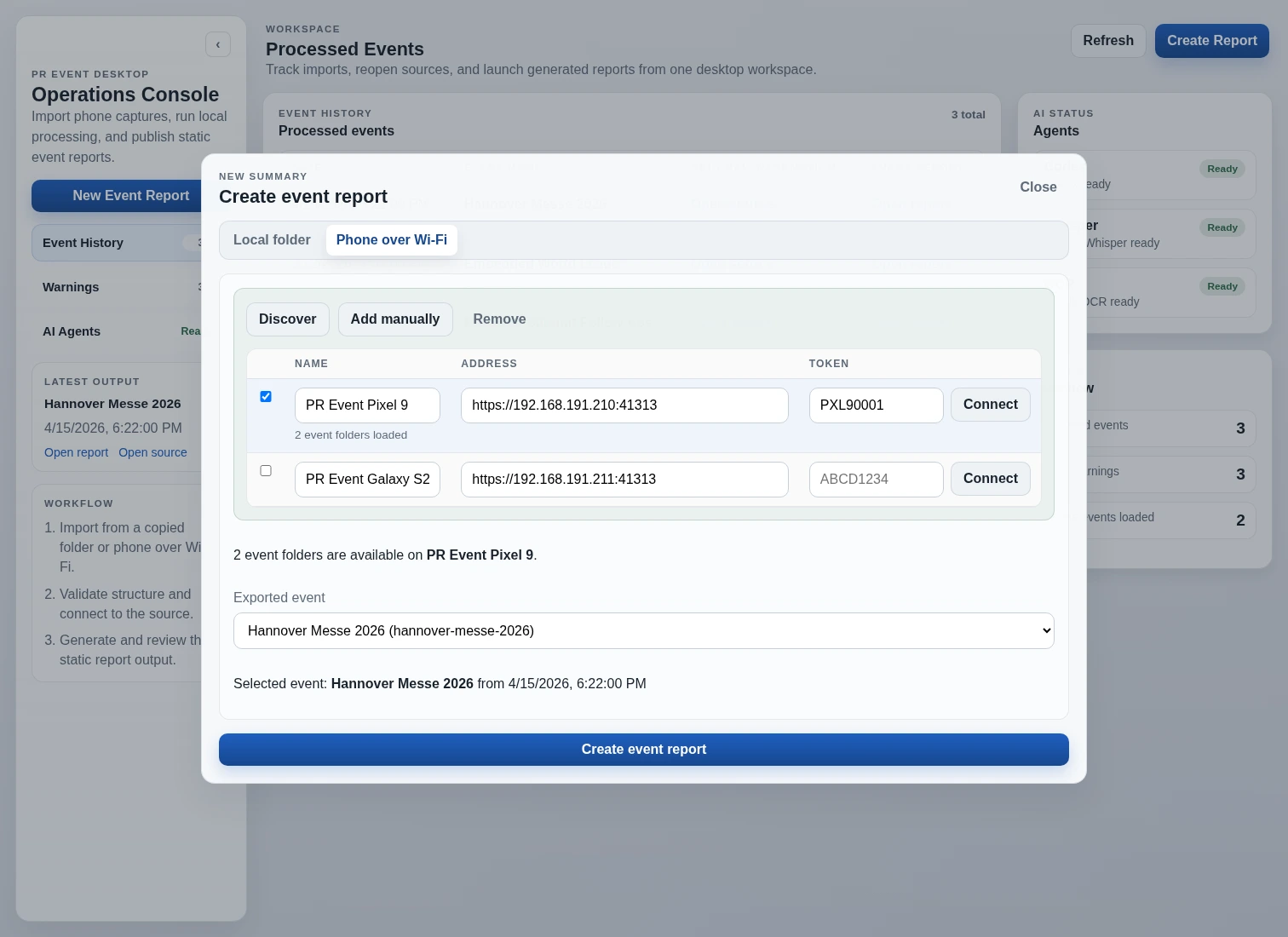Click the Refresh button

1108,41
